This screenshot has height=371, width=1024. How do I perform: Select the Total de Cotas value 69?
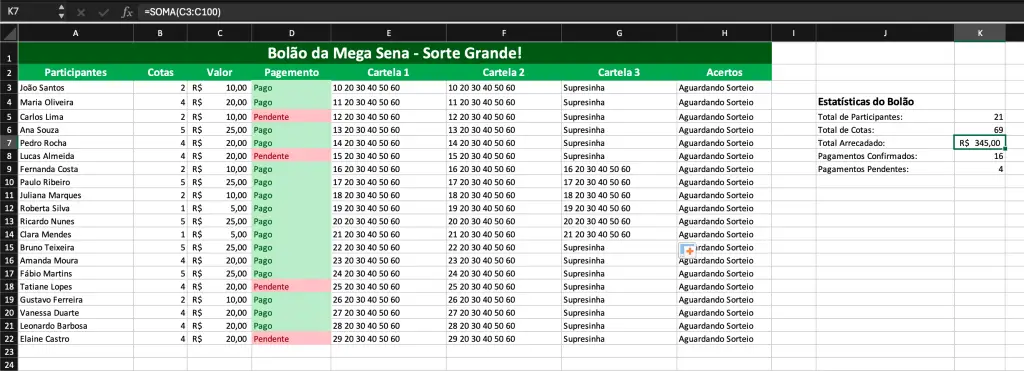click(980, 129)
